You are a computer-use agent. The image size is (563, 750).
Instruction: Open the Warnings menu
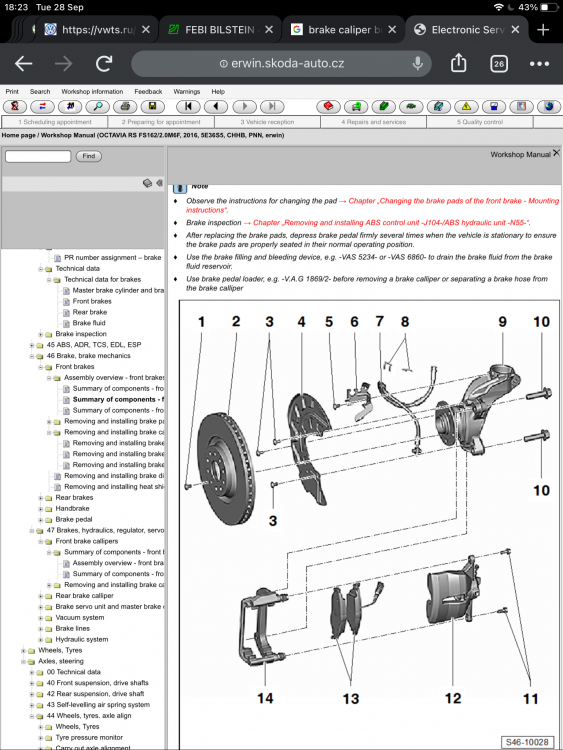187,91
